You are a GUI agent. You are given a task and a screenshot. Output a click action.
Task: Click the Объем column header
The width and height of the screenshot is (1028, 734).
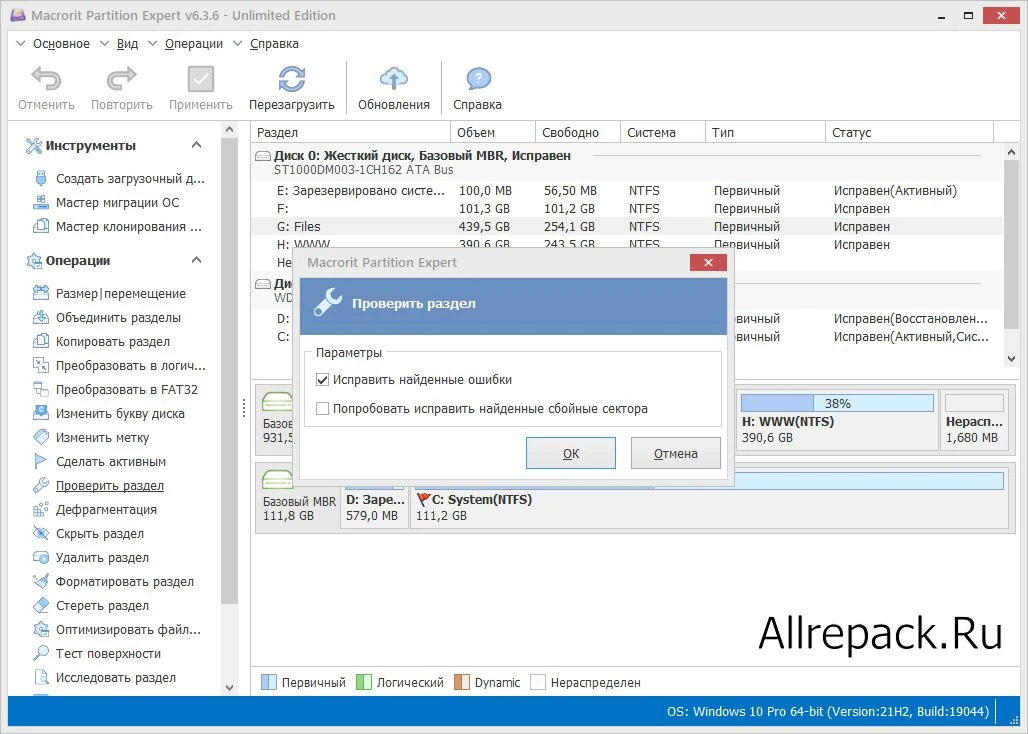pyautogui.click(x=493, y=132)
